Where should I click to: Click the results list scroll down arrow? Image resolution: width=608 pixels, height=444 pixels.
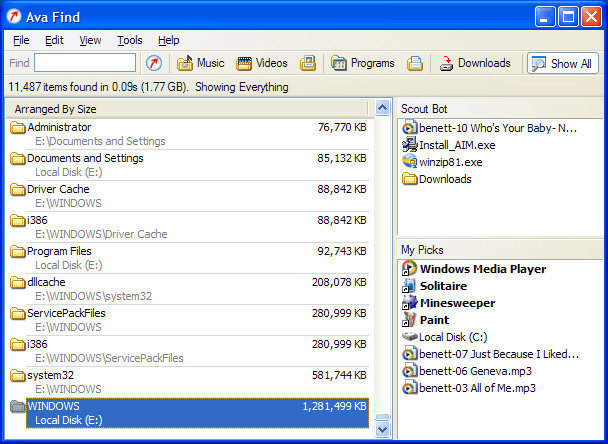pyautogui.click(x=382, y=429)
